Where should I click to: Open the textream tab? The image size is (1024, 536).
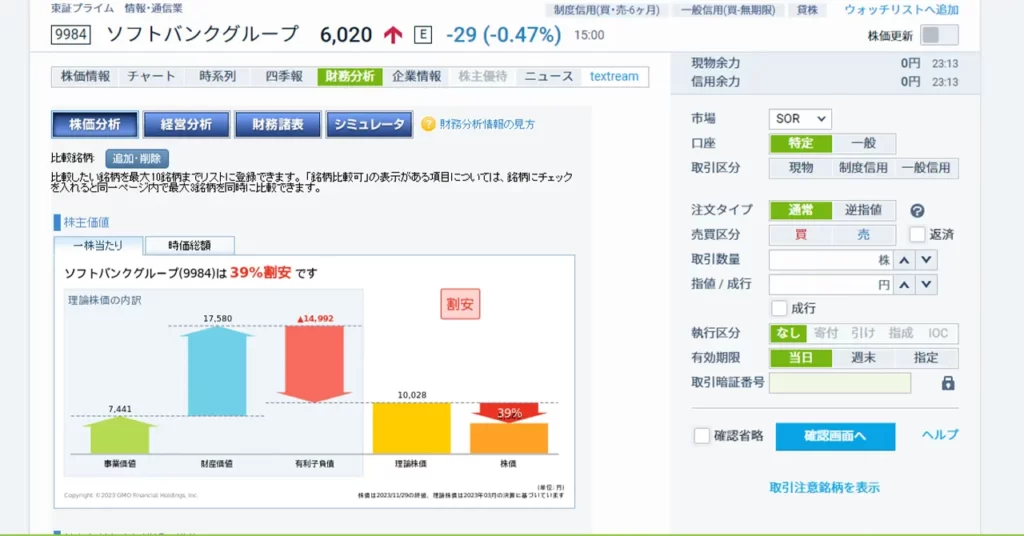point(615,76)
